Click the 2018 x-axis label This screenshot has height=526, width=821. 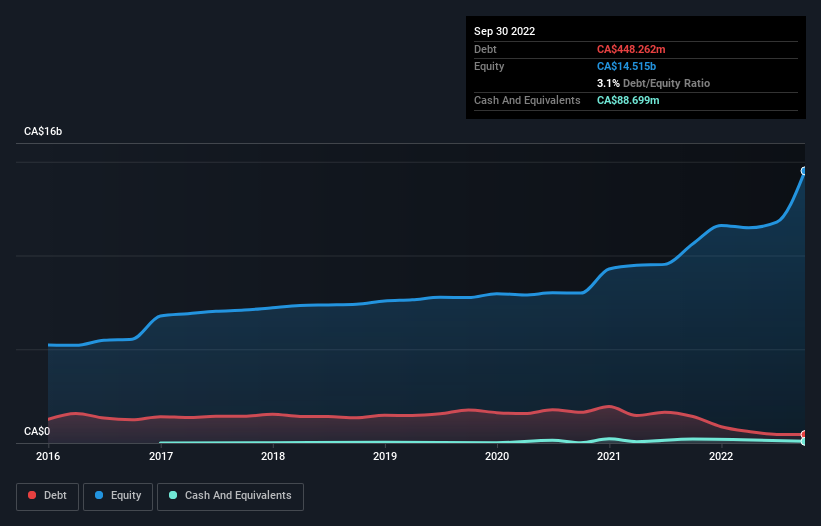(273, 456)
